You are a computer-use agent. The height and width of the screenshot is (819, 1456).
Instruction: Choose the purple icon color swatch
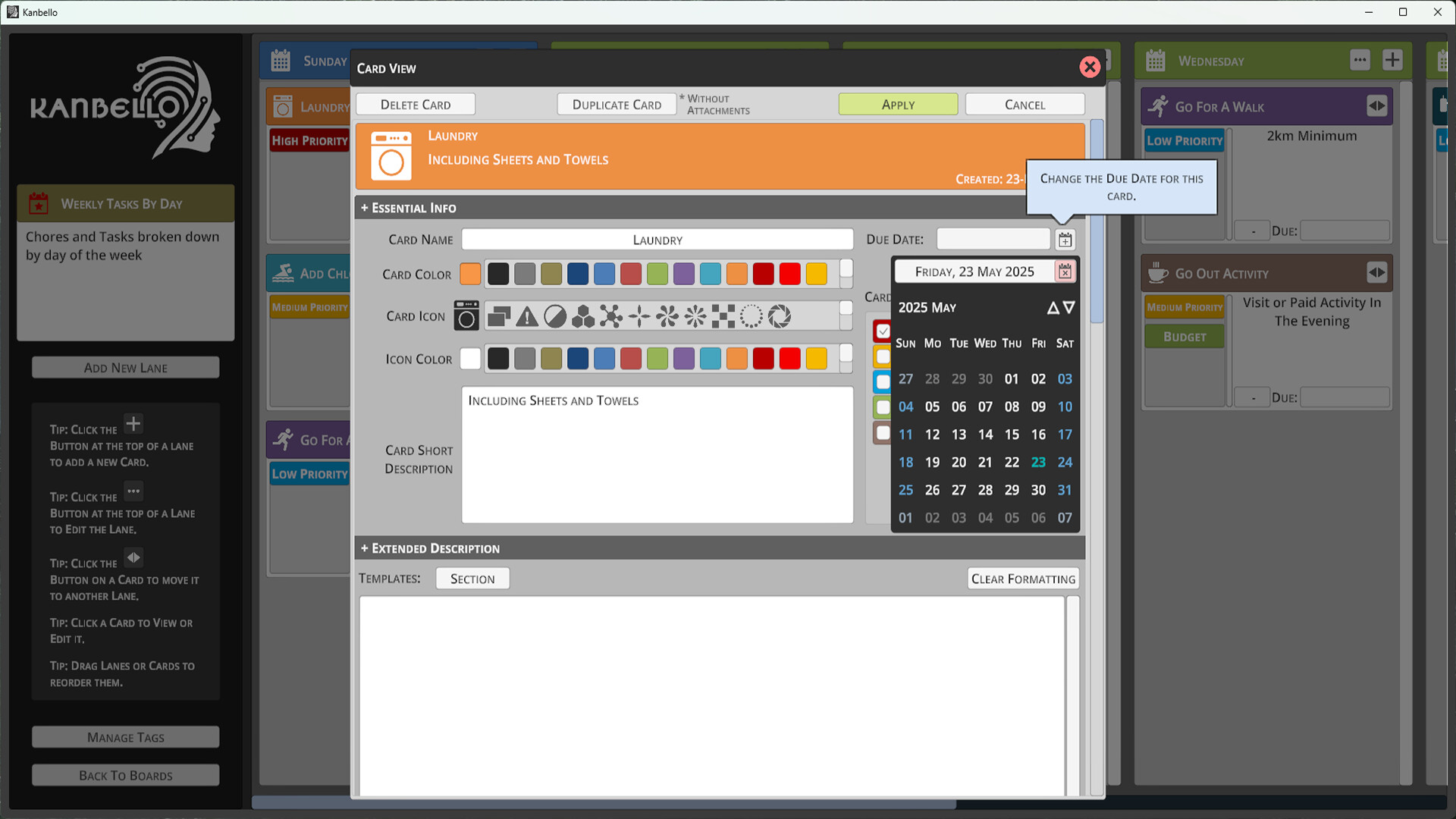click(683, 358)
